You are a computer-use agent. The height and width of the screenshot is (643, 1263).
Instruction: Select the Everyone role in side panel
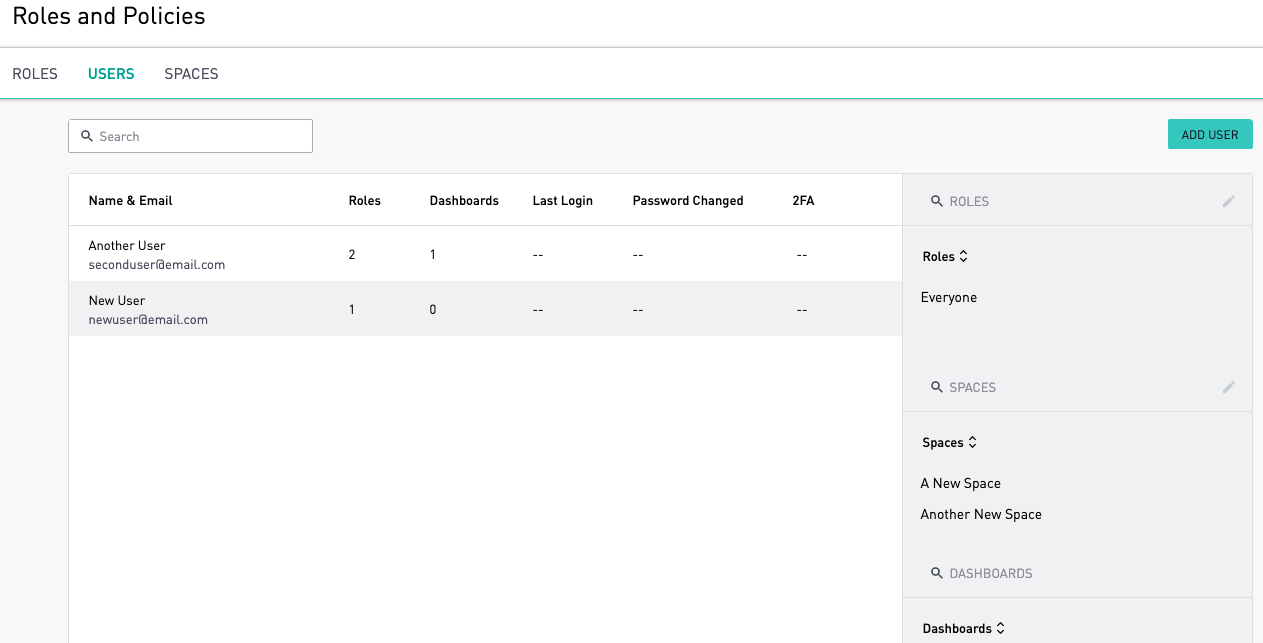[x=949, y=297]
